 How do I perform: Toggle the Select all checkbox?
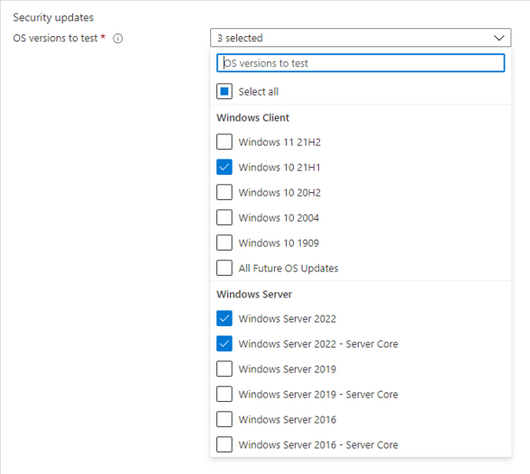(x=224, y=91)
